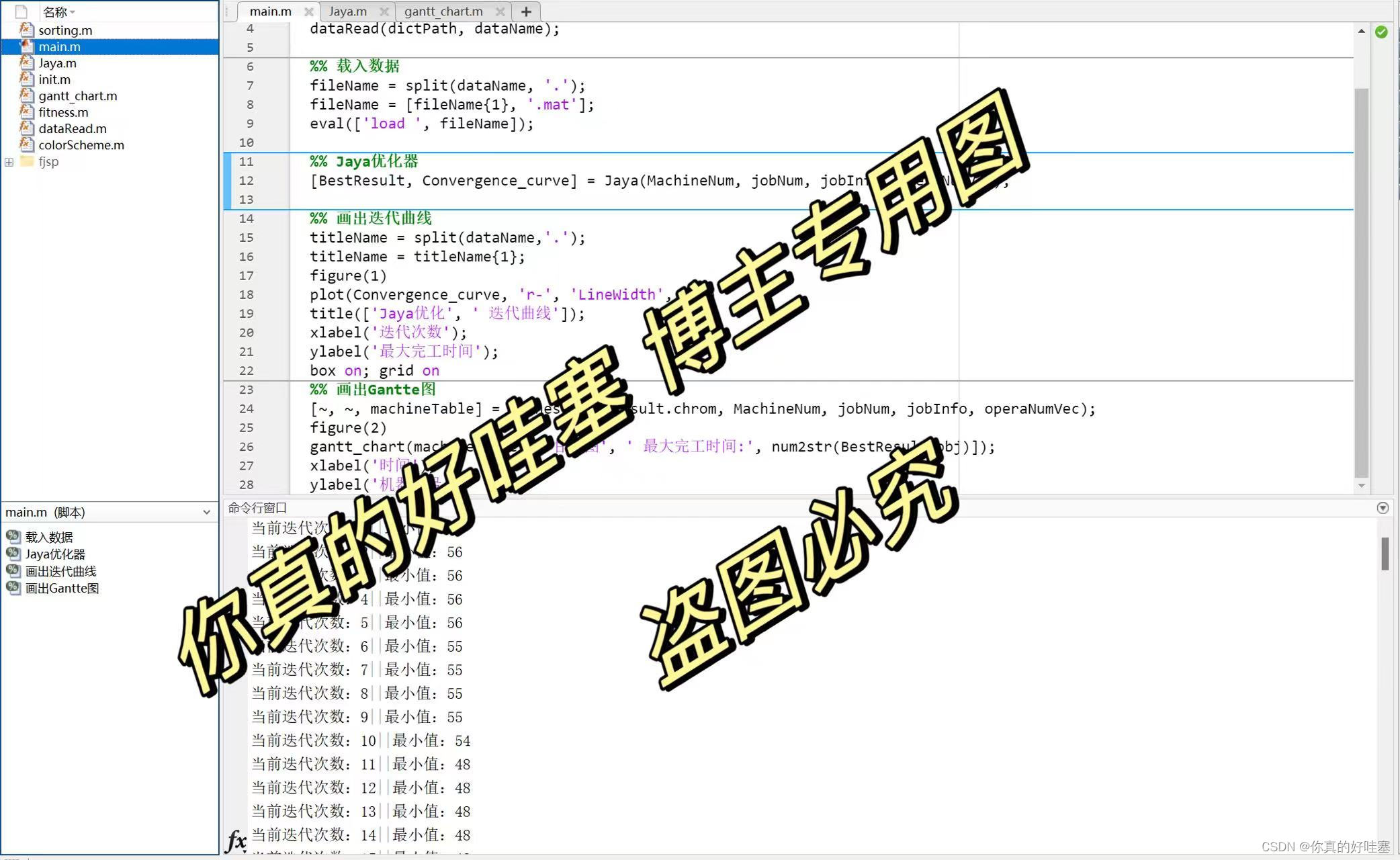Click the section icon beside 画出迭代曲线
This screenshot has width=1400, height=860.
[x=13, y=570]
